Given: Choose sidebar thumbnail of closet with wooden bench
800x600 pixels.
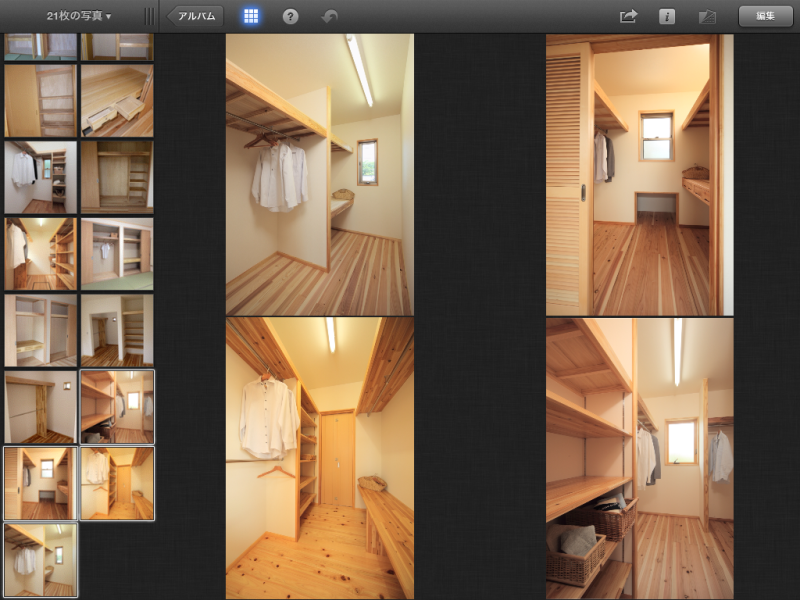Looking at the screenshot, I should tap(117, 483).
